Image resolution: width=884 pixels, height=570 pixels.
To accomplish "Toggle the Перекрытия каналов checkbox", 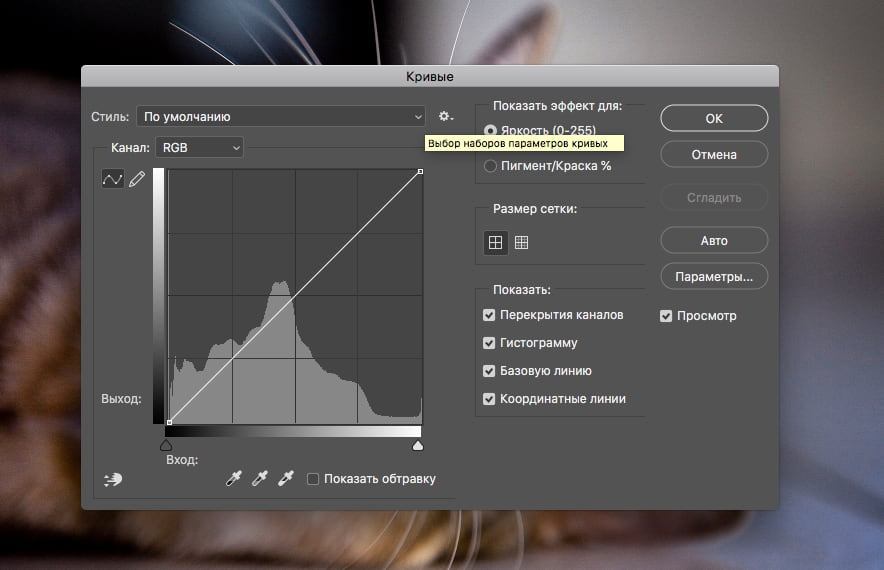I will tap(489, 315).
